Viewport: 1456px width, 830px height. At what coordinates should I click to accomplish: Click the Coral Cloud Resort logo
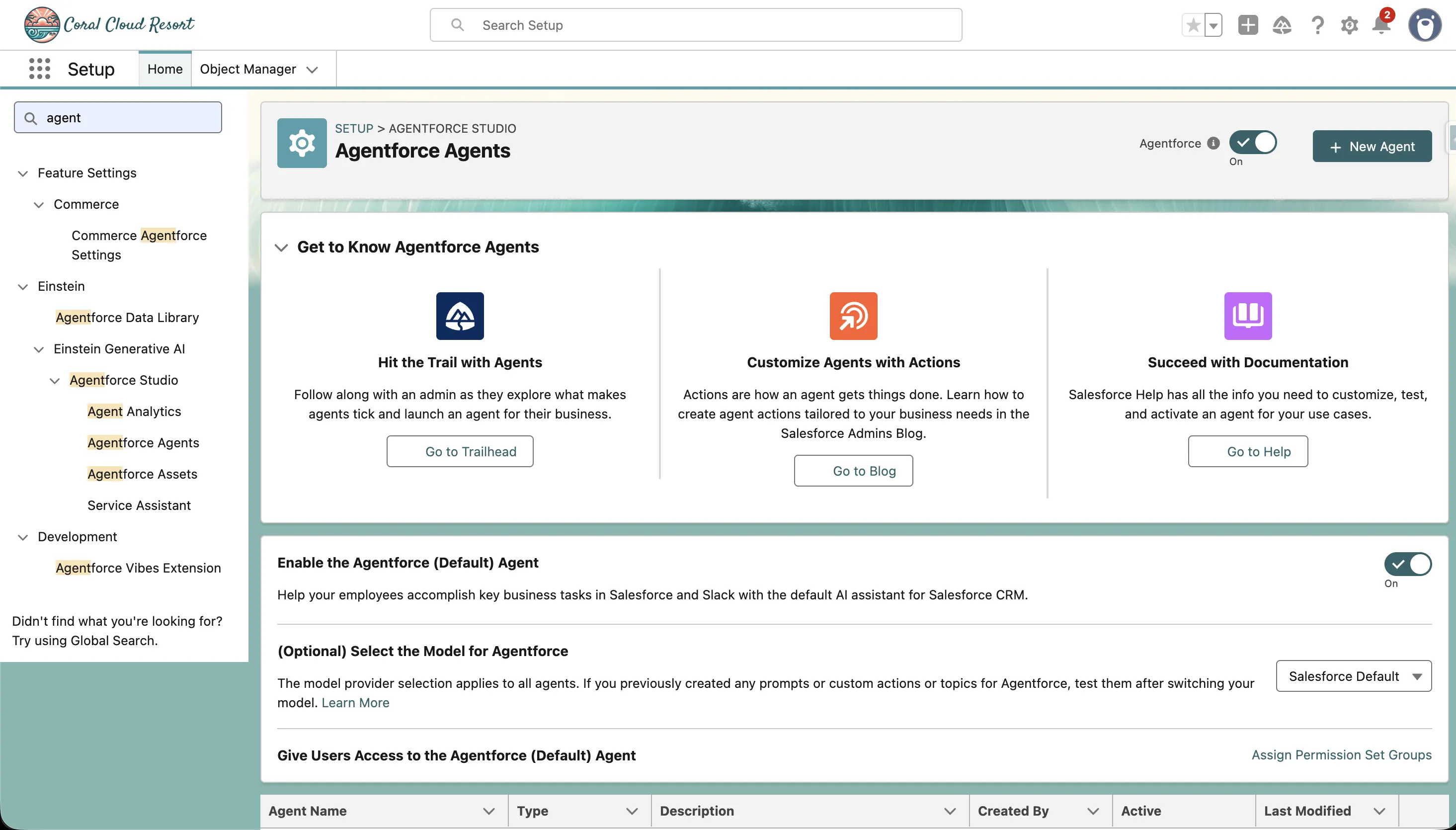click(x=108, y=24)
